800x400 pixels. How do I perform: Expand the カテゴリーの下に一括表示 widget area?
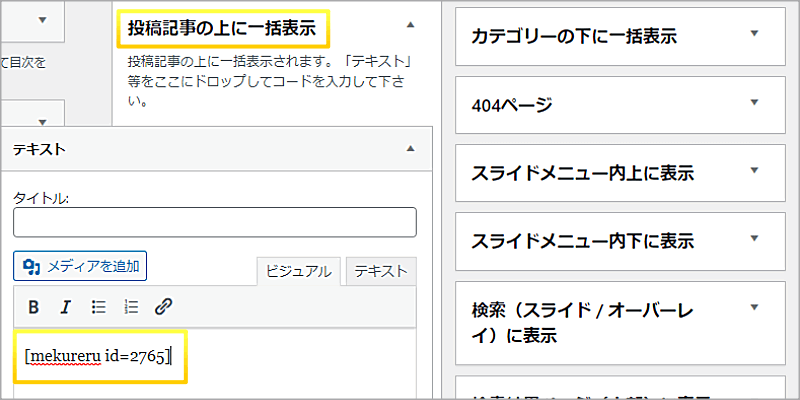755,33
